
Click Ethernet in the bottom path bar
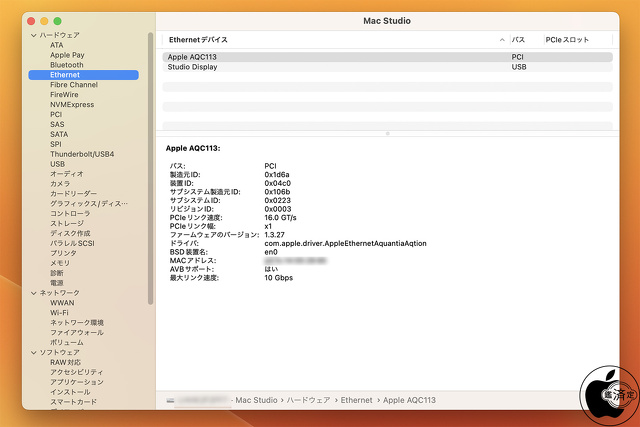tap(356, 400)
